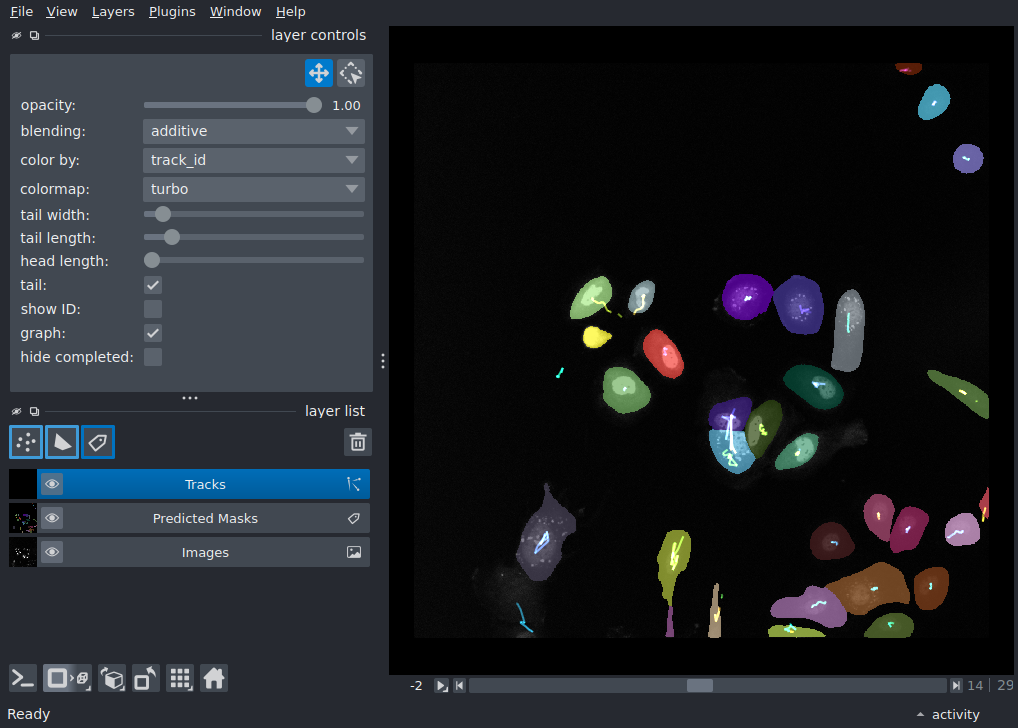This screenshot has width=1018, height=728.
Task: Expand the activity panel arrow
Action: click(920, 714)
